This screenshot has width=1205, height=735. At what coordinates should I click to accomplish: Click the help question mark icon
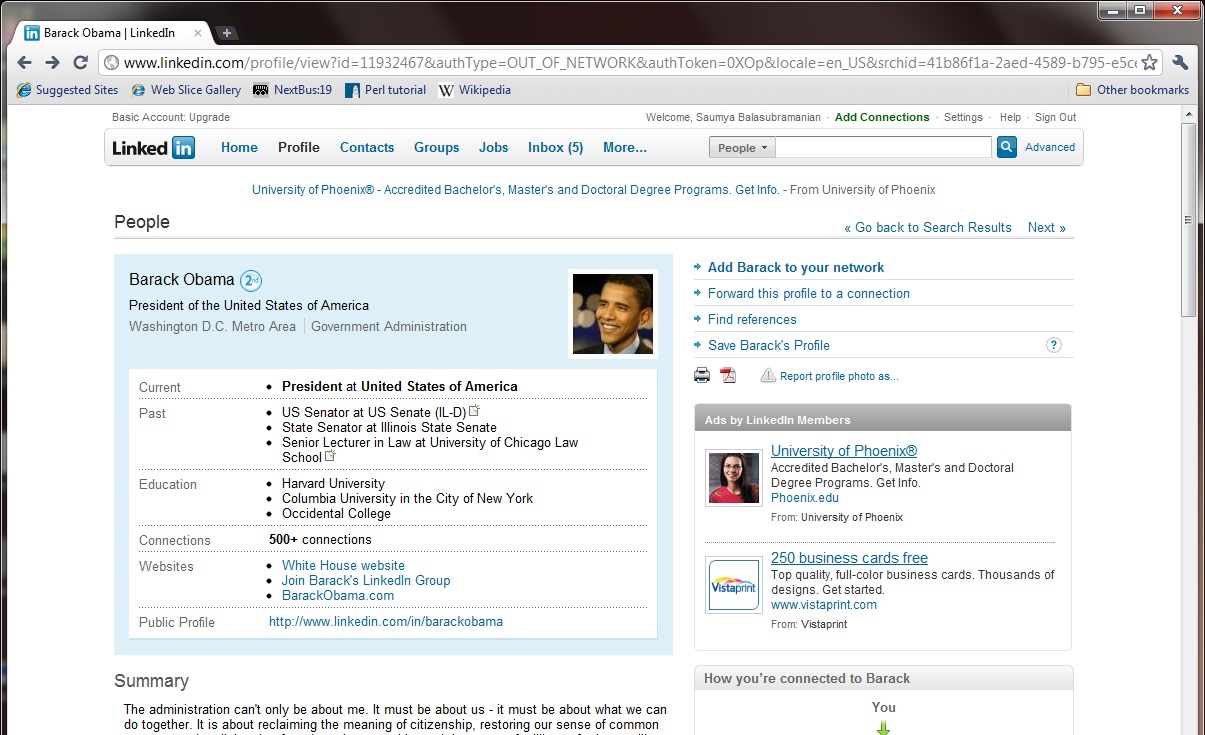pos(1053,345)
